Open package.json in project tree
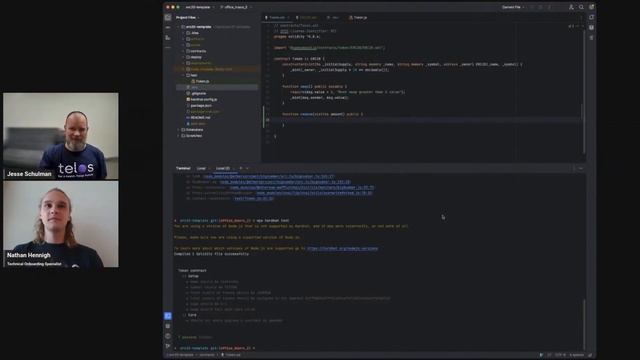Screen dimensions: 640x360 [x=199, y=105]
